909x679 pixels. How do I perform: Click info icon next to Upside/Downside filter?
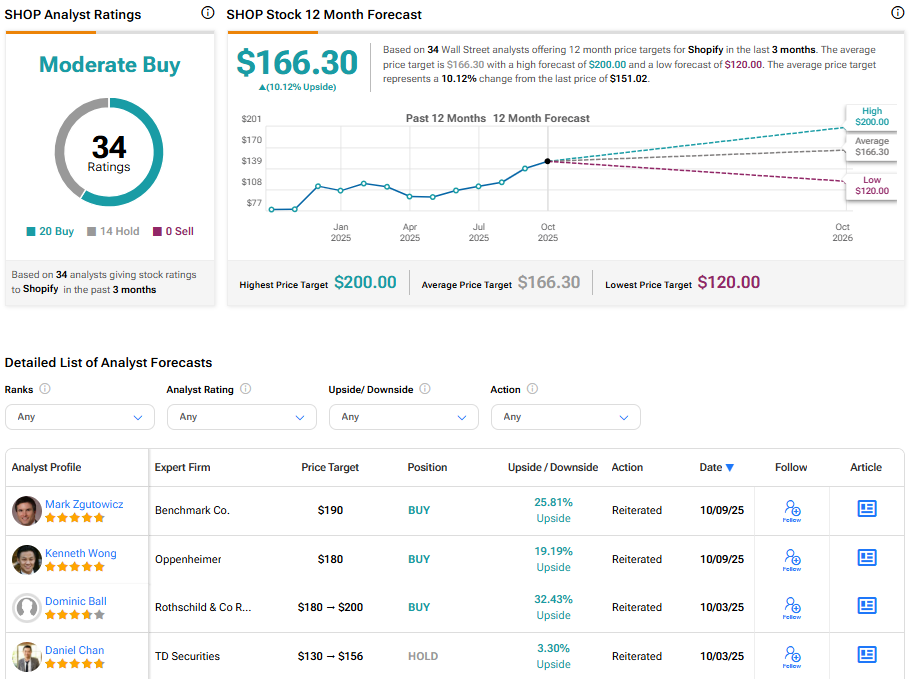click(x=424, y=389)
